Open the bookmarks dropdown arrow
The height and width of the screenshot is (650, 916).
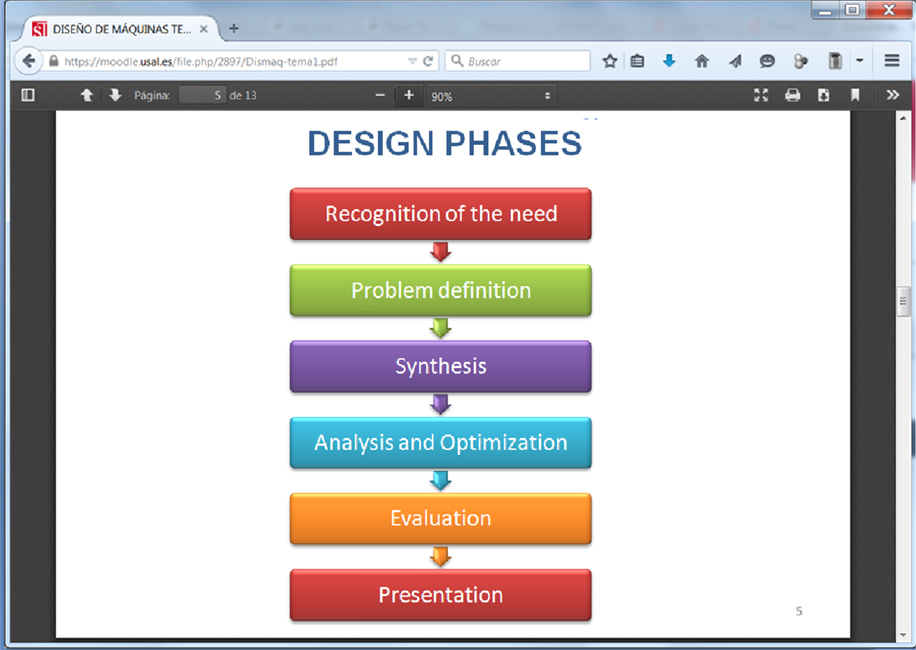858,61
